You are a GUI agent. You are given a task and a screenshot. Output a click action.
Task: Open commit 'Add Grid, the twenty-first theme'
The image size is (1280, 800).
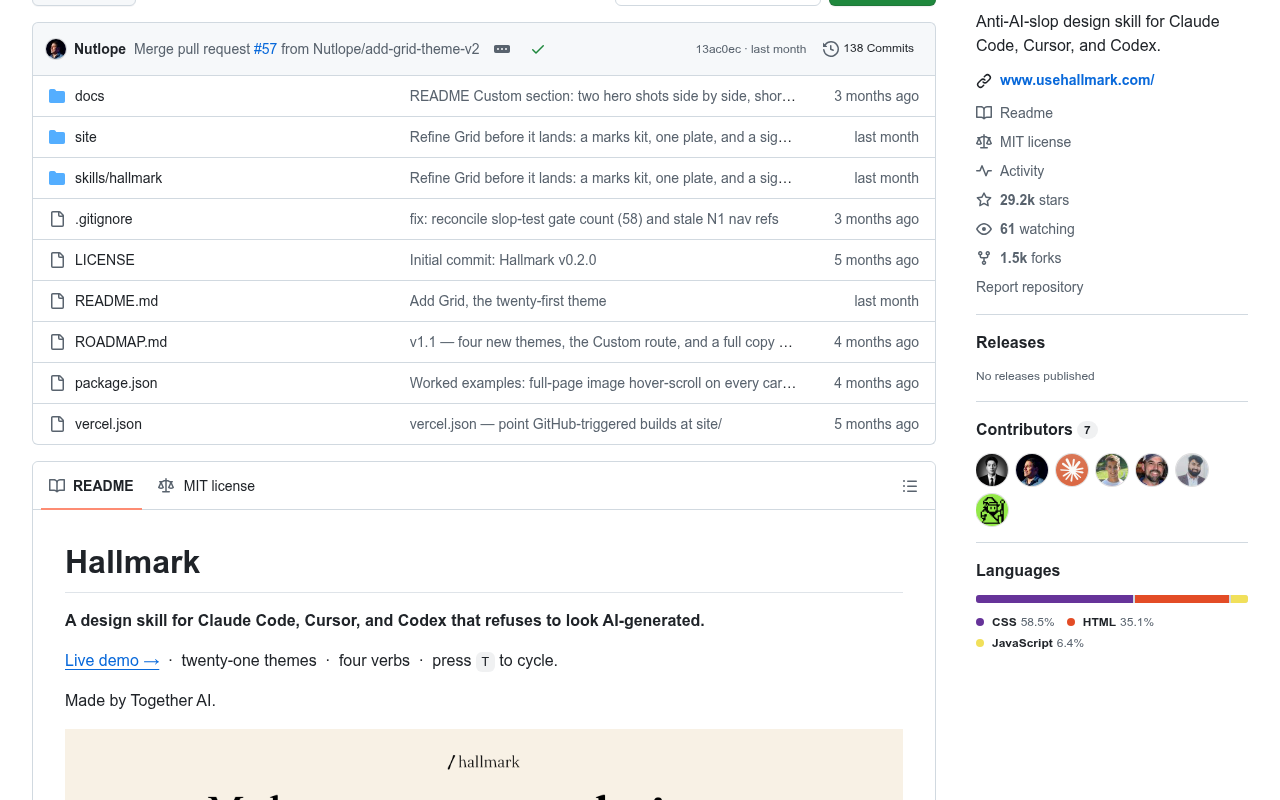click(508, 301)
